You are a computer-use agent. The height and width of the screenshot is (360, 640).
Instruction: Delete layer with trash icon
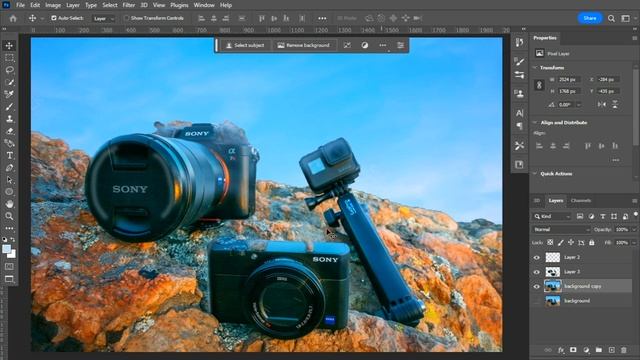tap(624, 350)
